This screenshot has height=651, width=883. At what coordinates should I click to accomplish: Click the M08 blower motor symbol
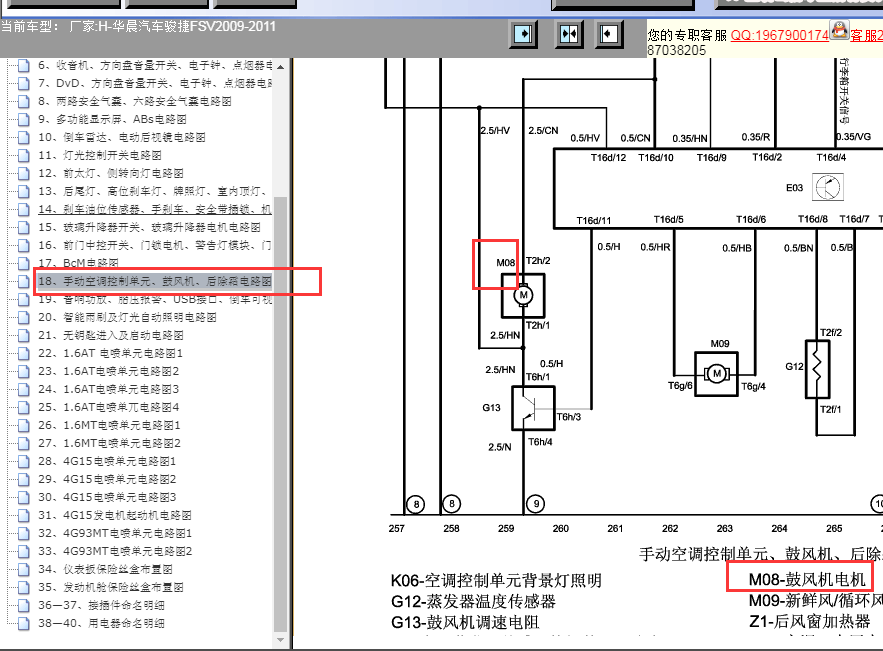[523, 295]
